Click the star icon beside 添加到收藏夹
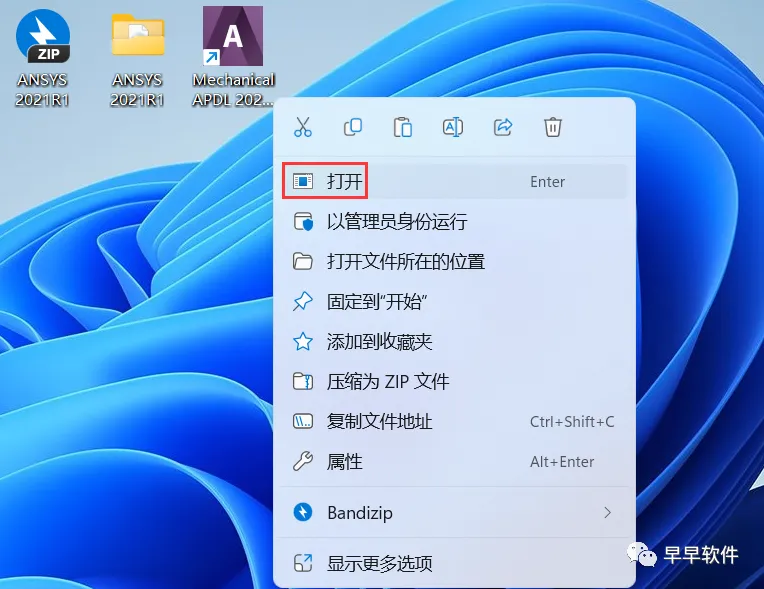Screen dimensions: 764x589 click(303, 342)
